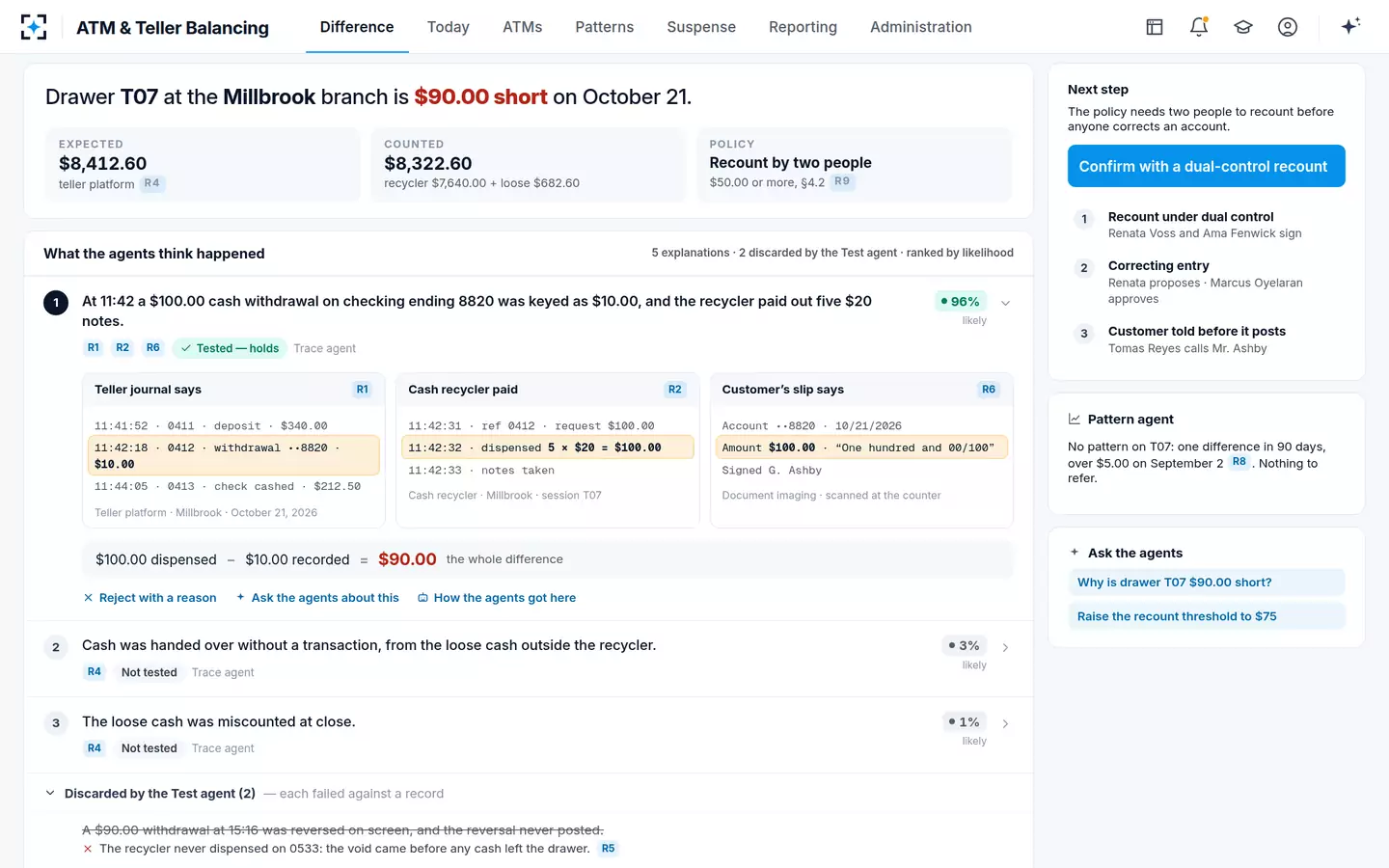Open the Suspense tab
Screen dimensions: 1389x868
[x=701, y=27]
